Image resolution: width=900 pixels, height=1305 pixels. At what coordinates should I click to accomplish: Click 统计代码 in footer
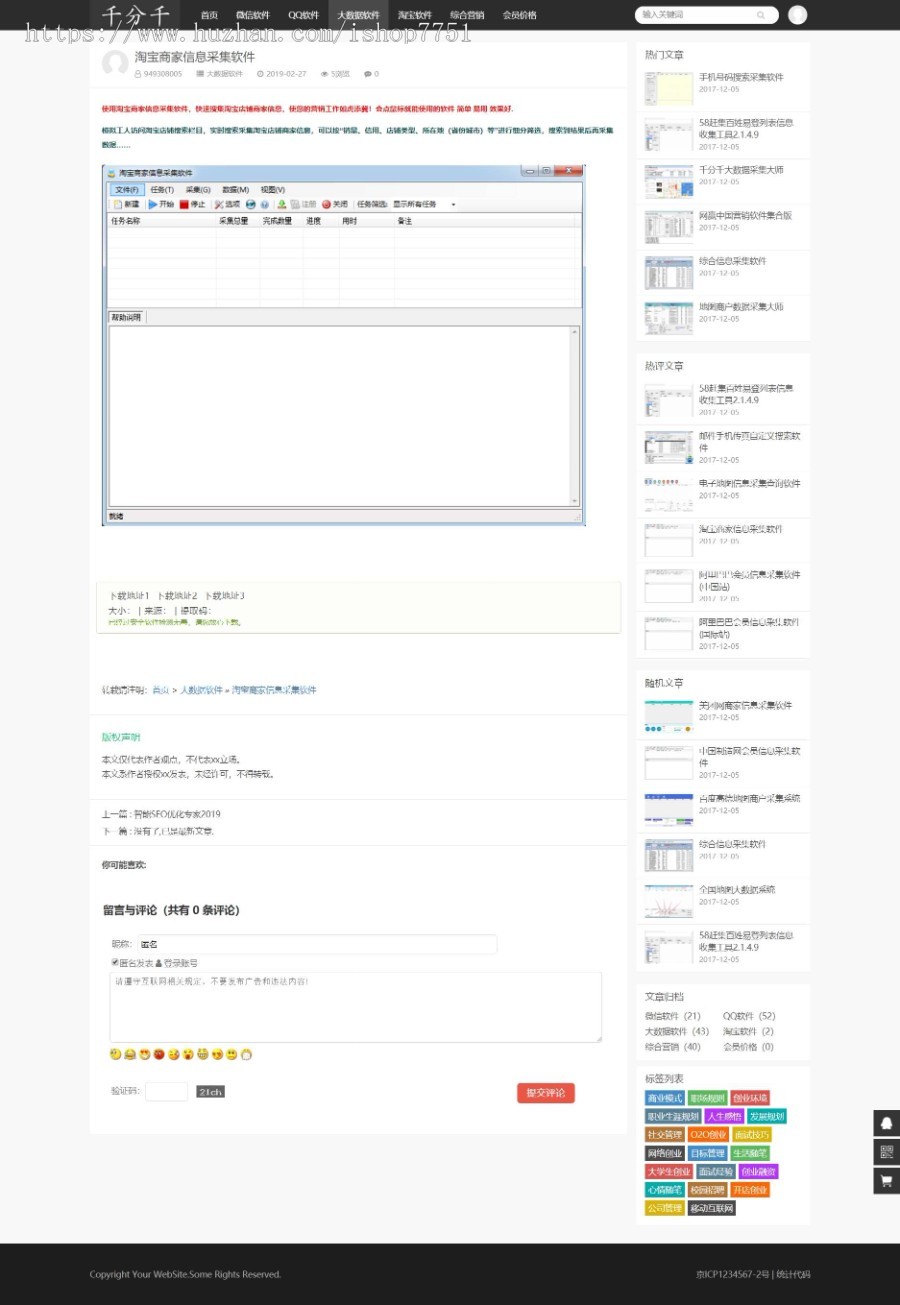coord(793,1275)
